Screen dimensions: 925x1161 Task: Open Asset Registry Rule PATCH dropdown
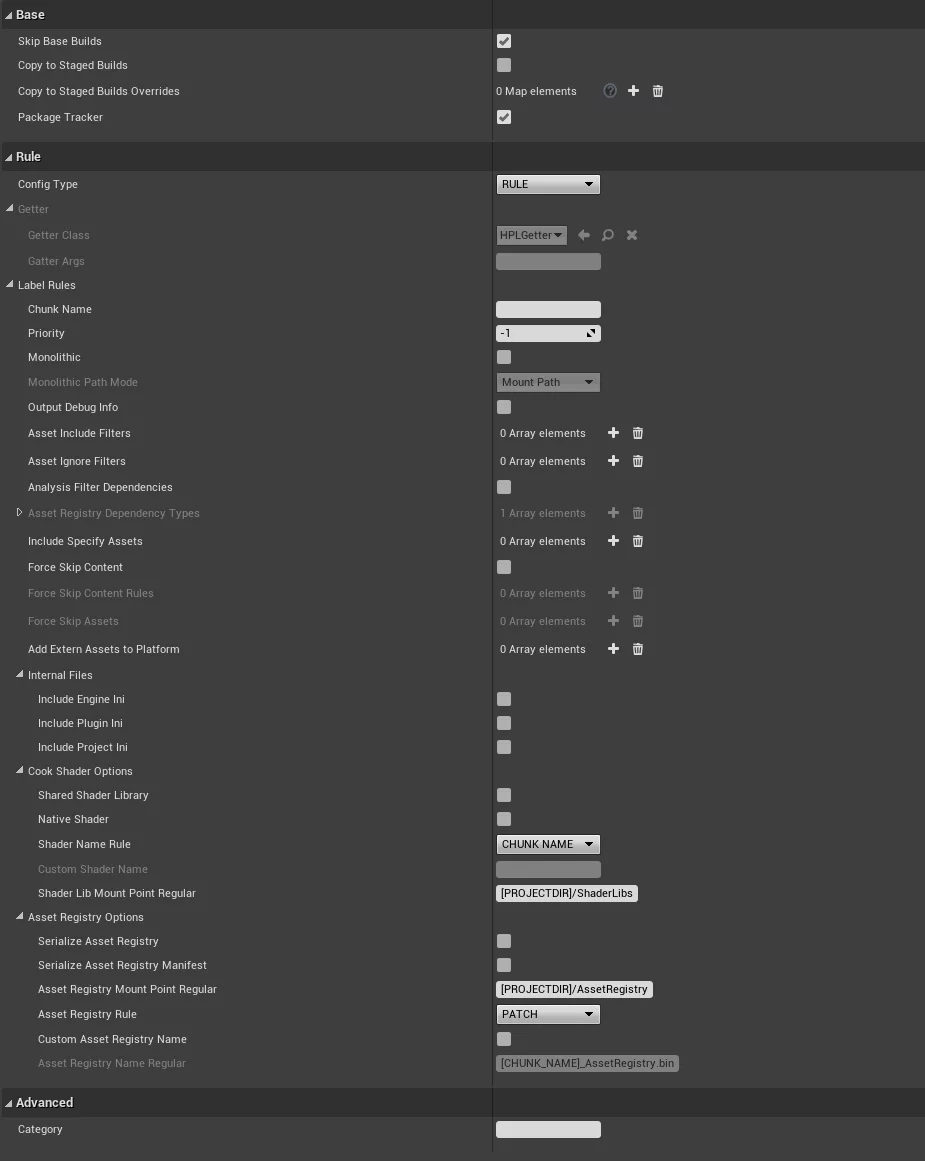coord(548,1014)
